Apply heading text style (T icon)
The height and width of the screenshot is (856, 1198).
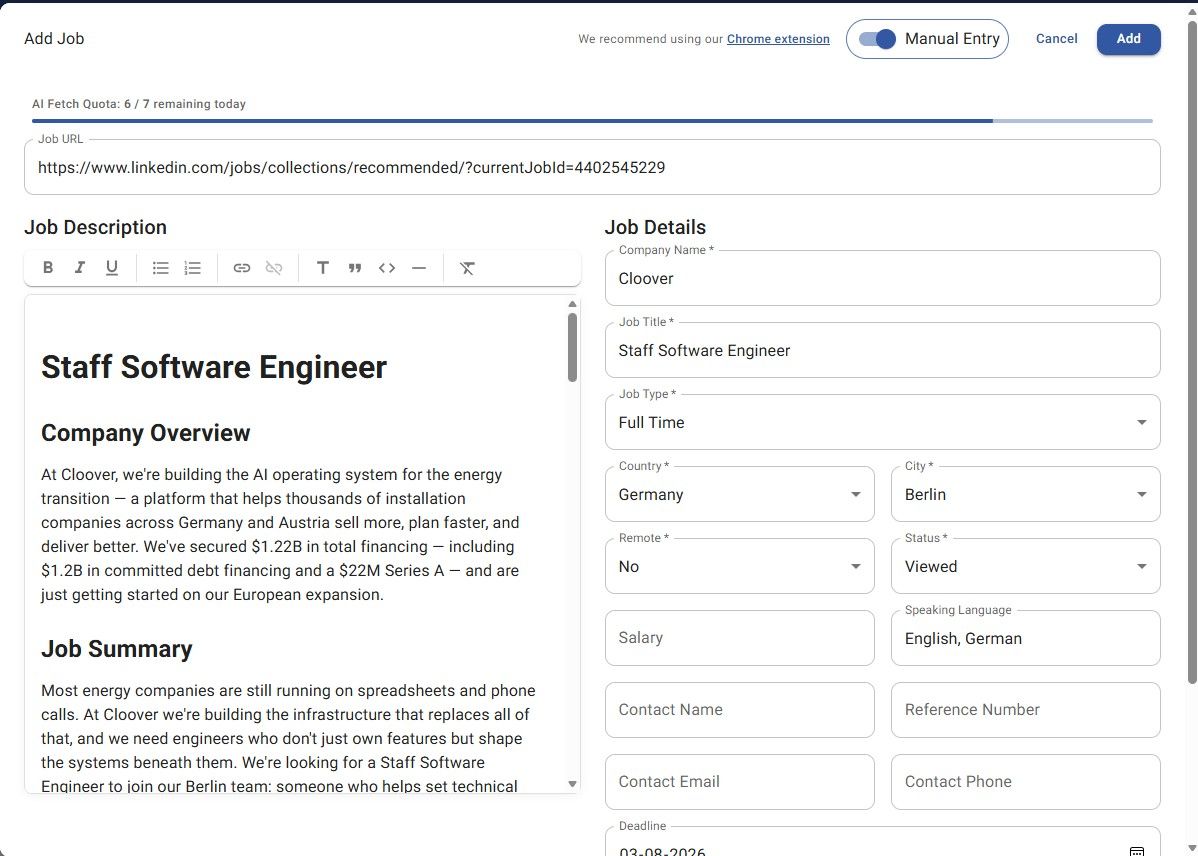[322, 268]
